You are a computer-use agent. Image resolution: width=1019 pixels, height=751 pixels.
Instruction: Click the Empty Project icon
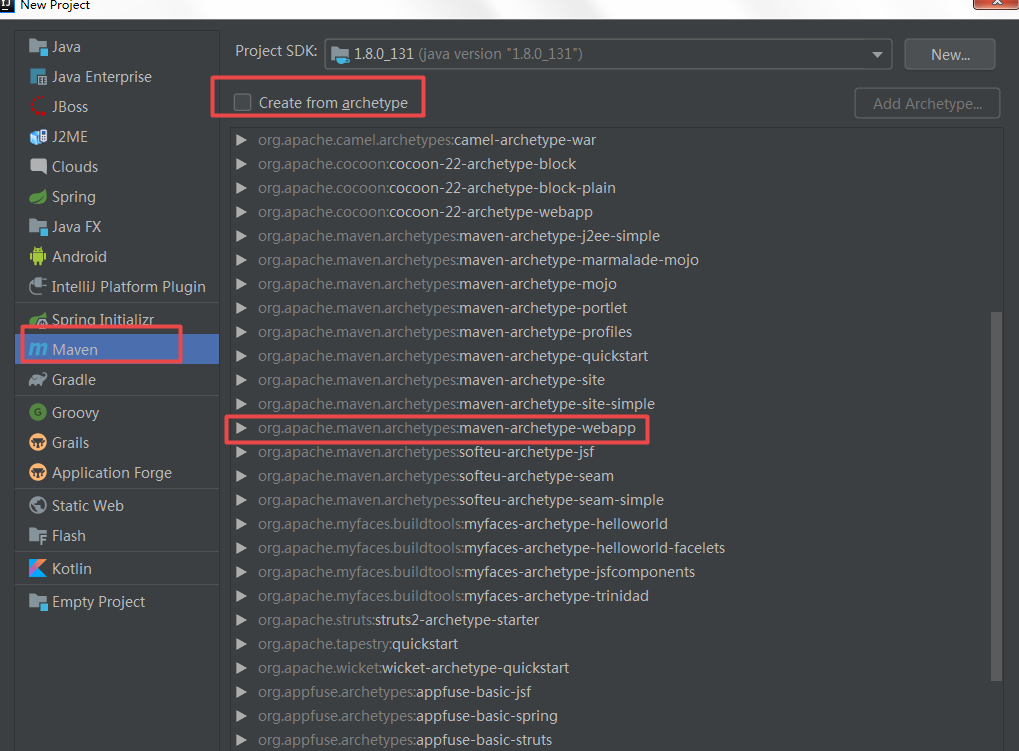tap(38, 602)
